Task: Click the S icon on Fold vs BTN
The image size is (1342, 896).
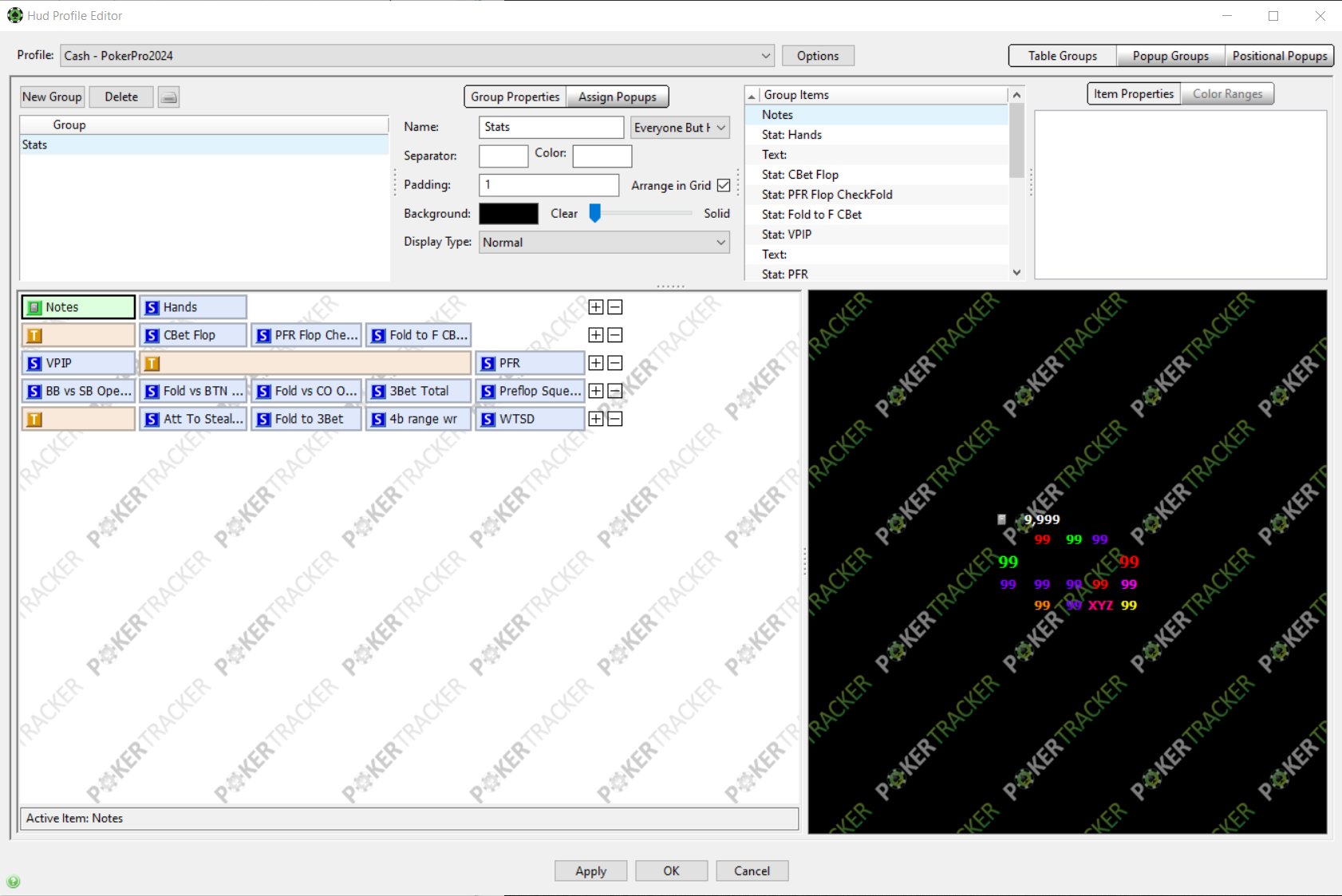Action: pos(152,391)
